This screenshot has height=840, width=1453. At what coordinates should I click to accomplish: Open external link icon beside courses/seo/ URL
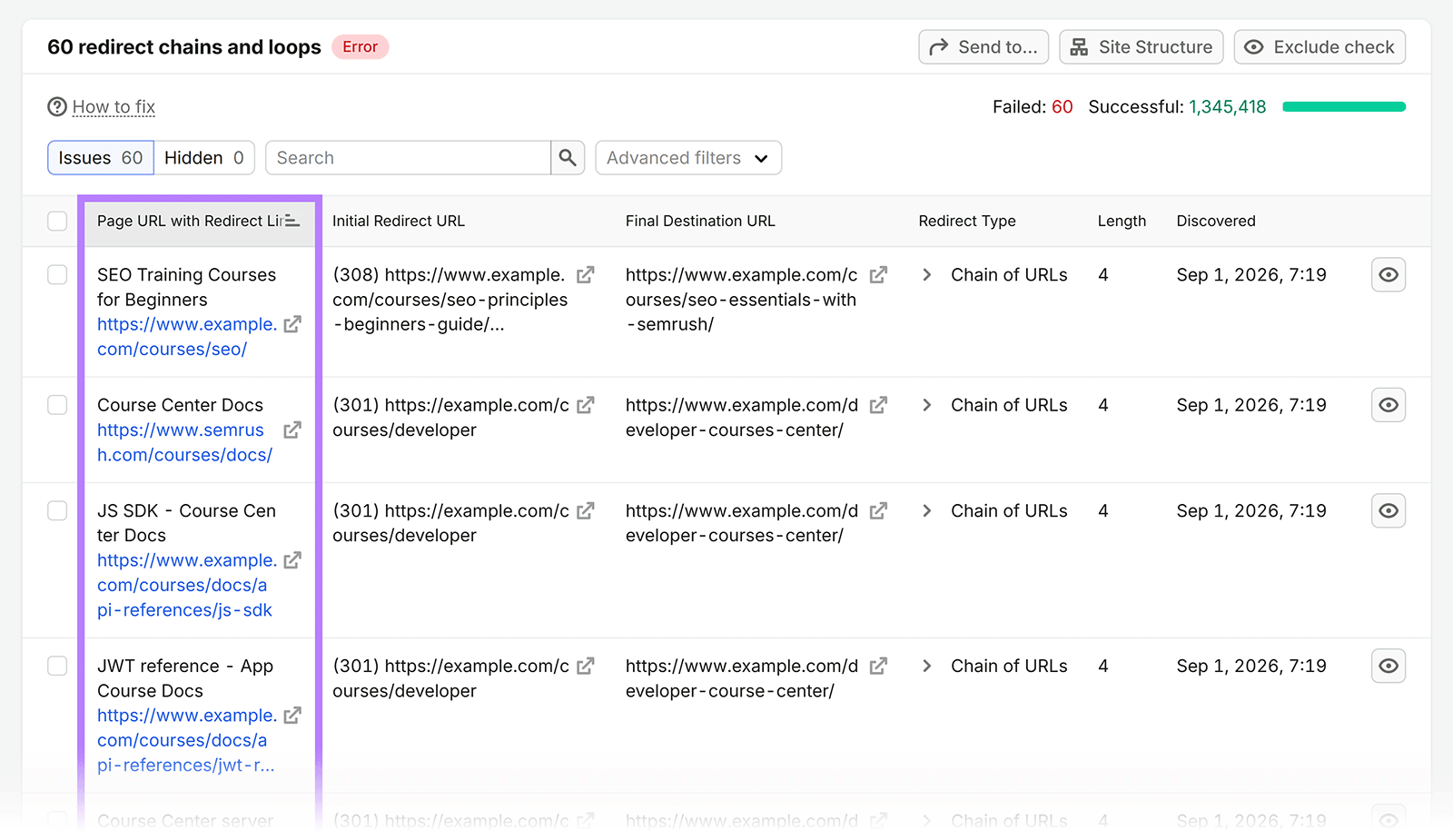click(x=292, y=324)
